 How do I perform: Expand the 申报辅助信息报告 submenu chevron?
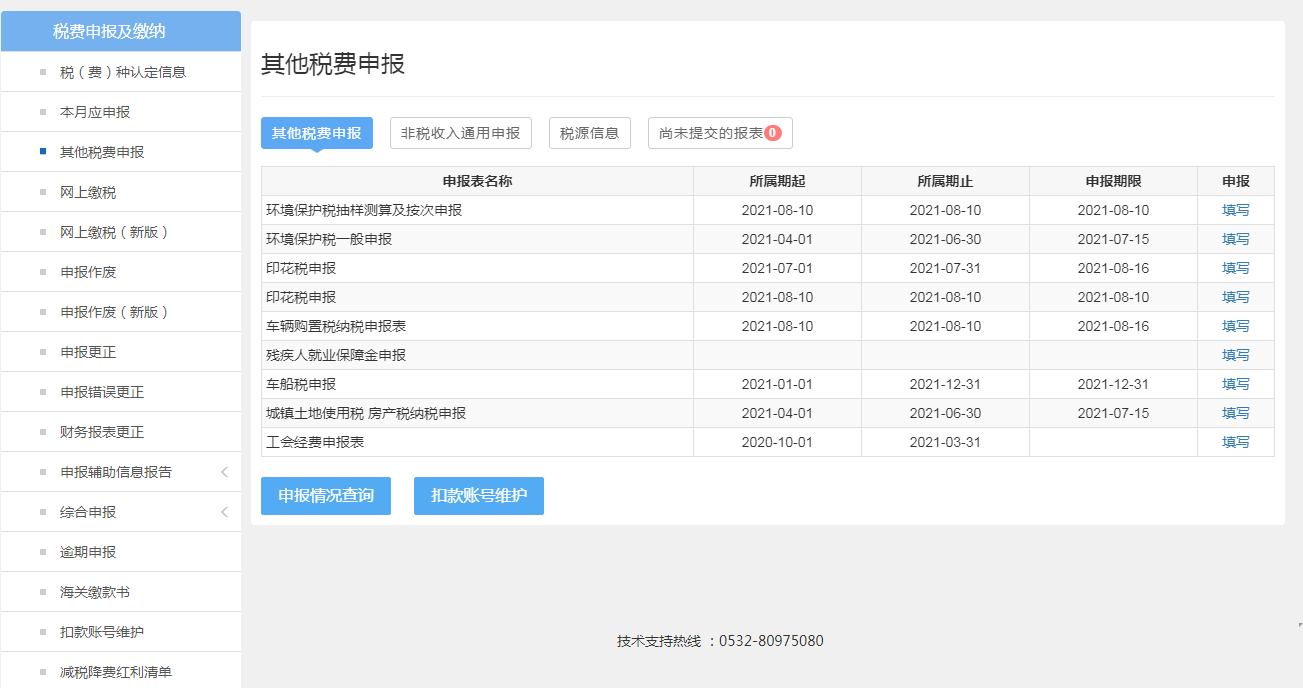coord(224,472)
